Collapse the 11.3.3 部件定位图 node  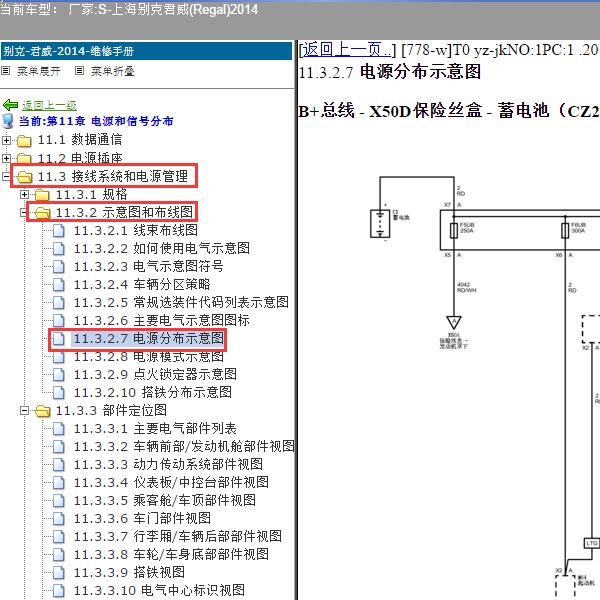(24, 411)
